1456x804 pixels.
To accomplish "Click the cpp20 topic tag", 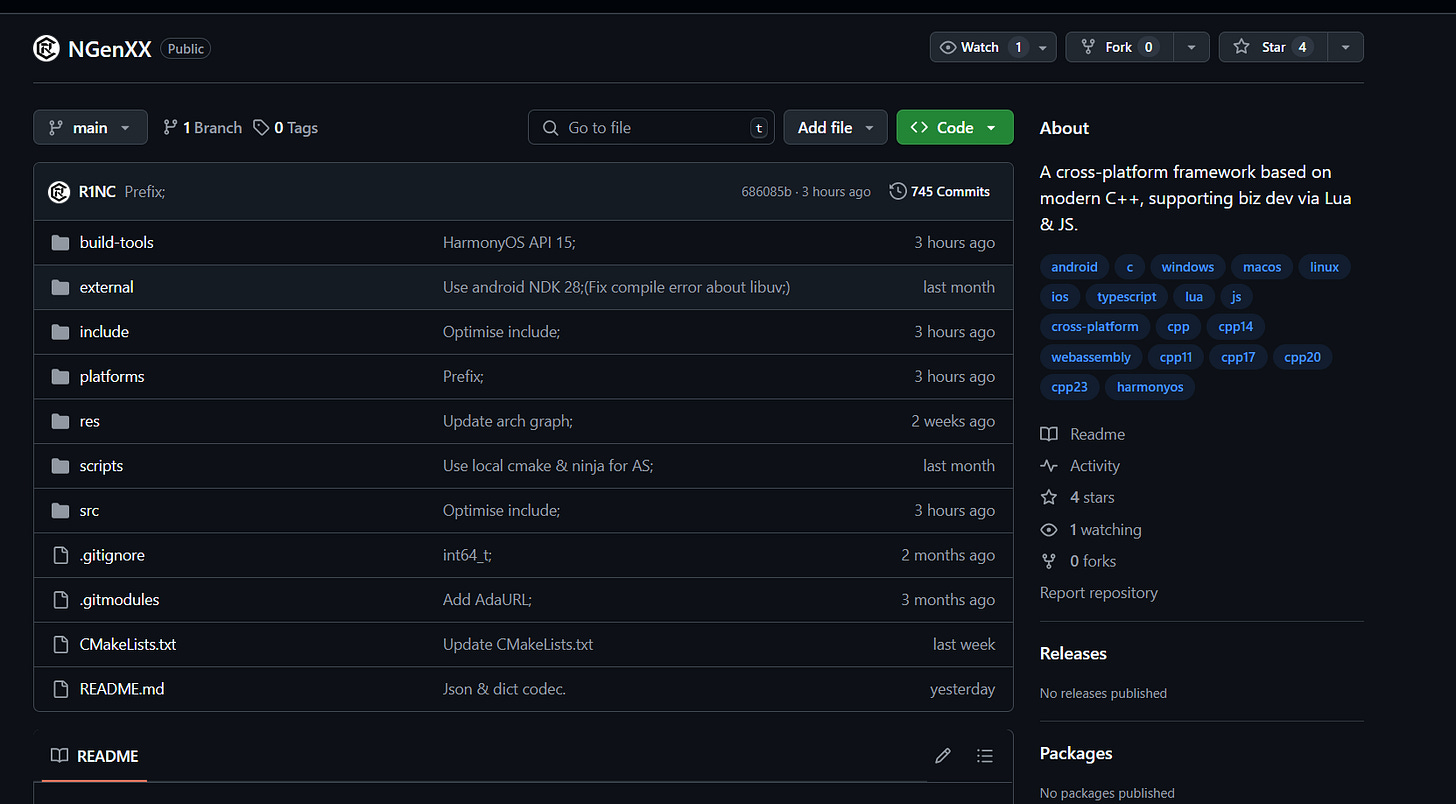I will [x=1302, y=357].
